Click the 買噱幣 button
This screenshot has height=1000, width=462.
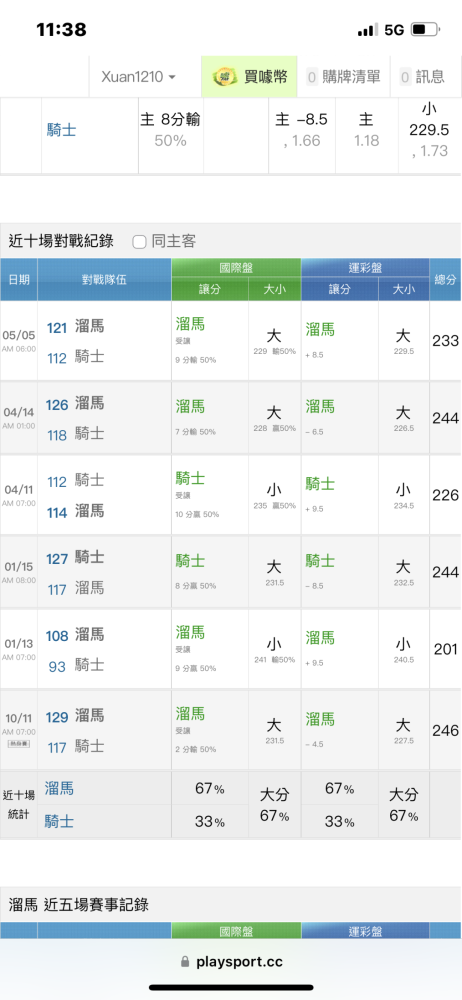click(250, 77)
